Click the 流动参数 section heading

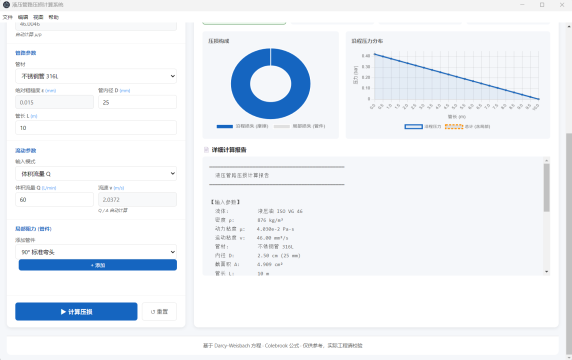coord(26,151)
